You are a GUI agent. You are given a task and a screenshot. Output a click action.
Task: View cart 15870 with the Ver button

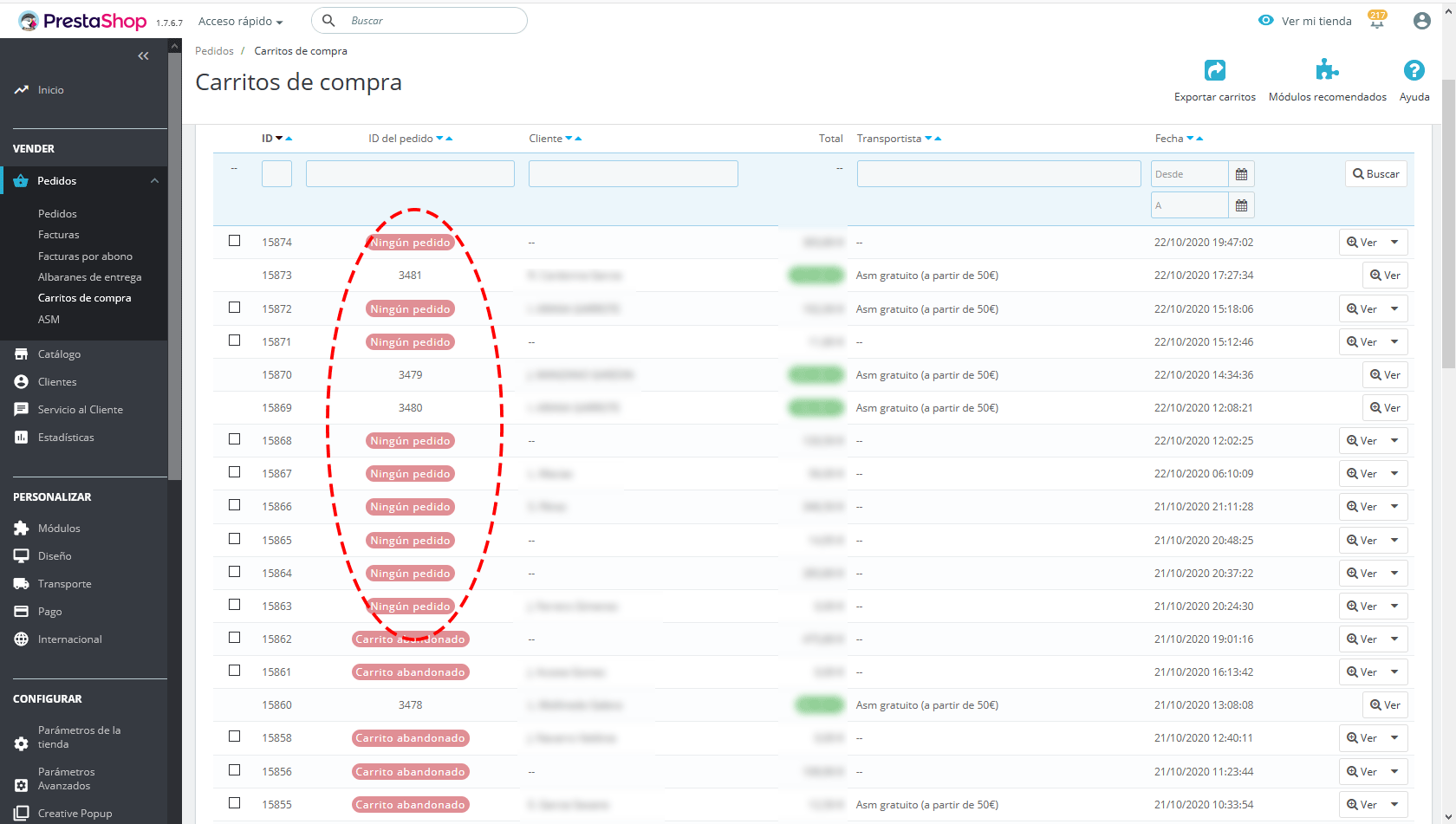[x=1385, y=375]
